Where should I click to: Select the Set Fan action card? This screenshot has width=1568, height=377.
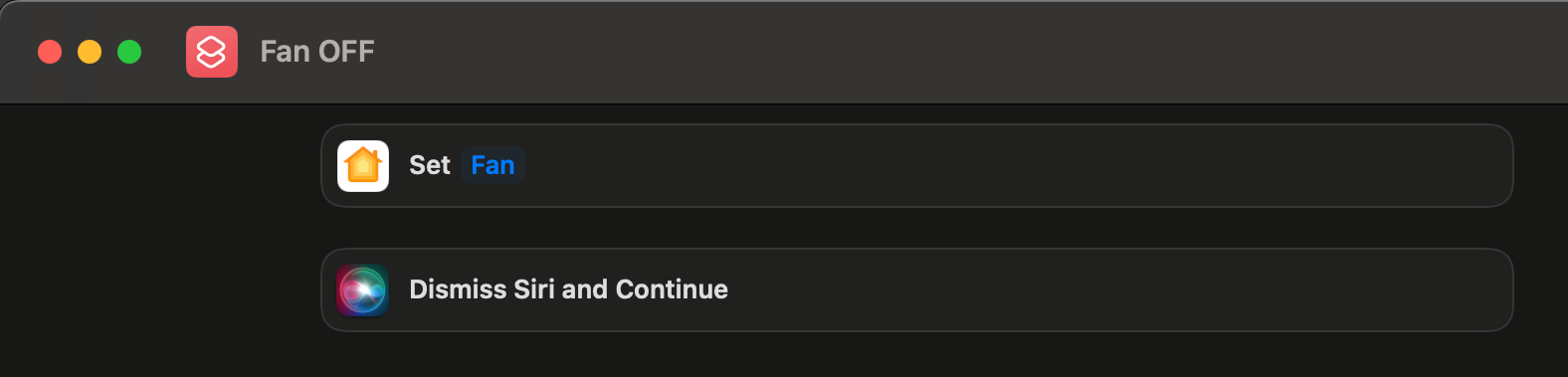click(917, 165)
